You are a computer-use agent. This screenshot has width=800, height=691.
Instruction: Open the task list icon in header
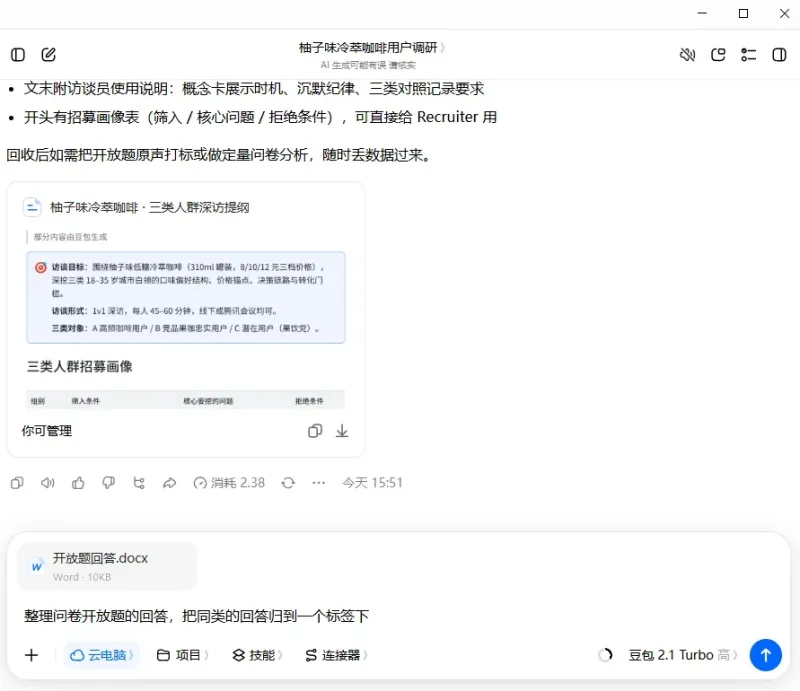(x=748, y=55)
